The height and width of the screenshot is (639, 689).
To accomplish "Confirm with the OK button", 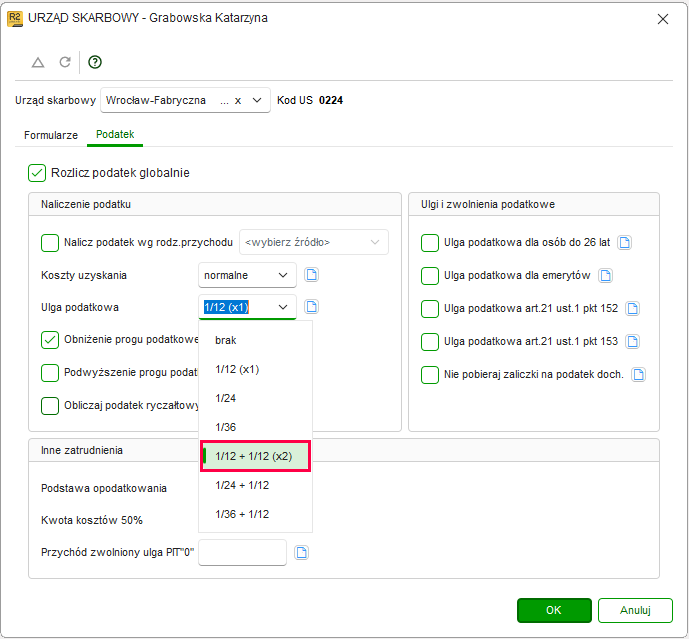I will (554, 610).
